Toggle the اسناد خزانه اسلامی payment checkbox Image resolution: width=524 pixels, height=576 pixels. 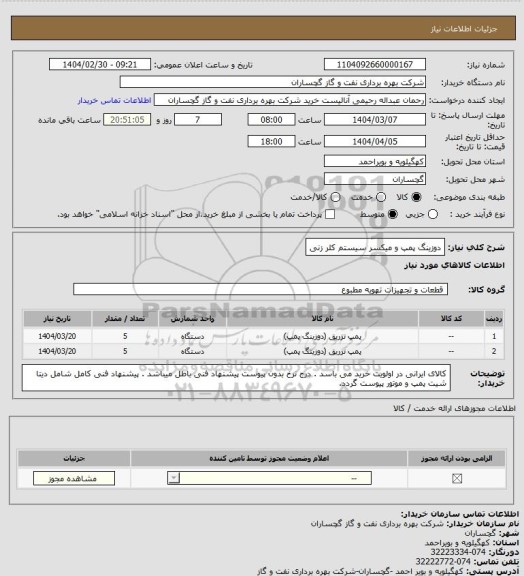(330, 214)
